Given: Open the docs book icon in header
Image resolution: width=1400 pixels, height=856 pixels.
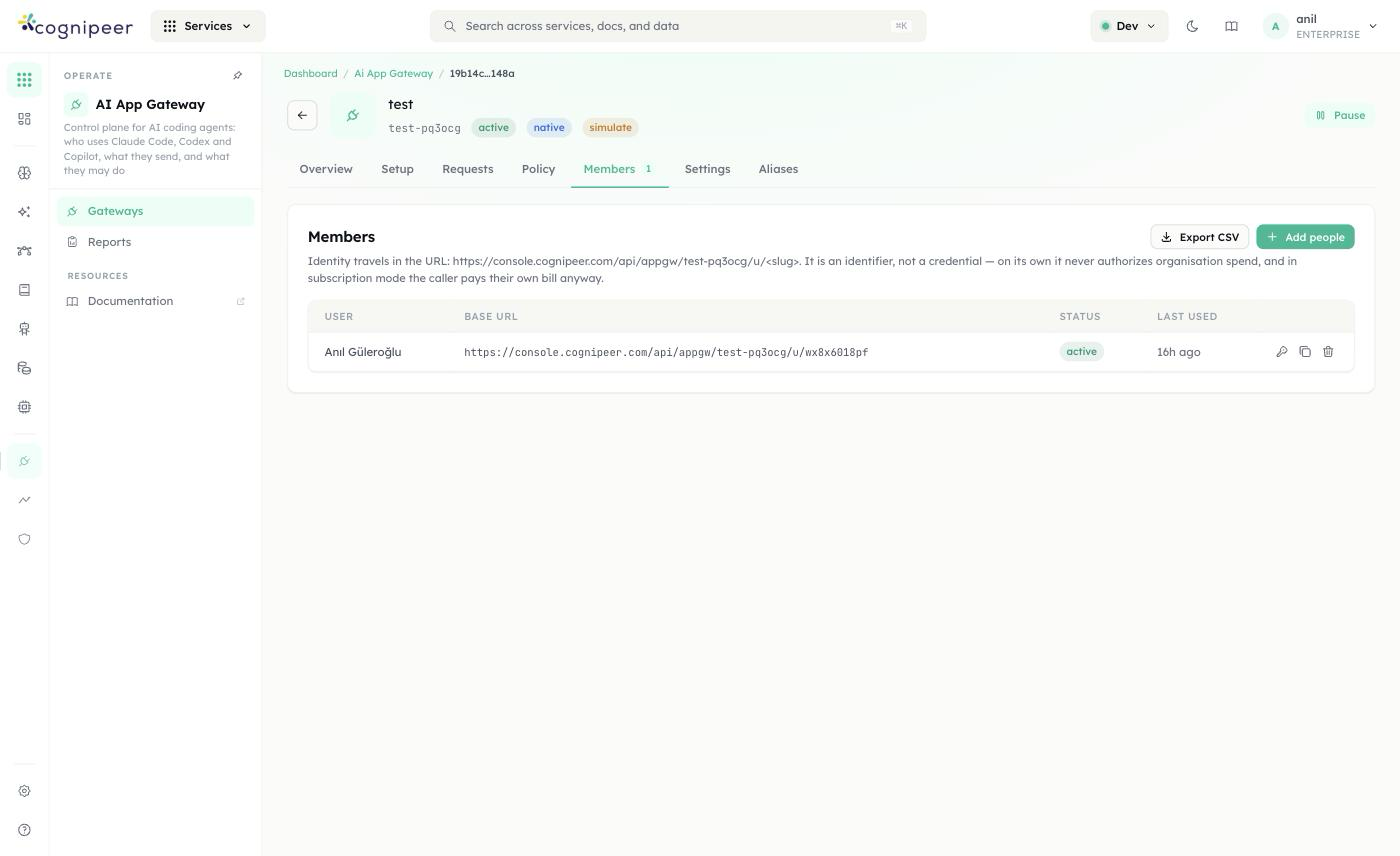Looking at the screenshot, I should pos(1231,26).
